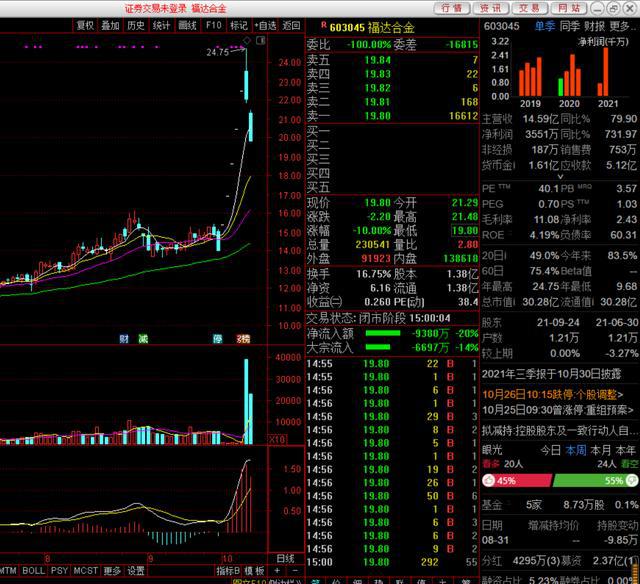This screenshot has height=584, width=640.
Task: Open 叠加 overlay option
Action: pyautogui.click(x=110, y=26)
